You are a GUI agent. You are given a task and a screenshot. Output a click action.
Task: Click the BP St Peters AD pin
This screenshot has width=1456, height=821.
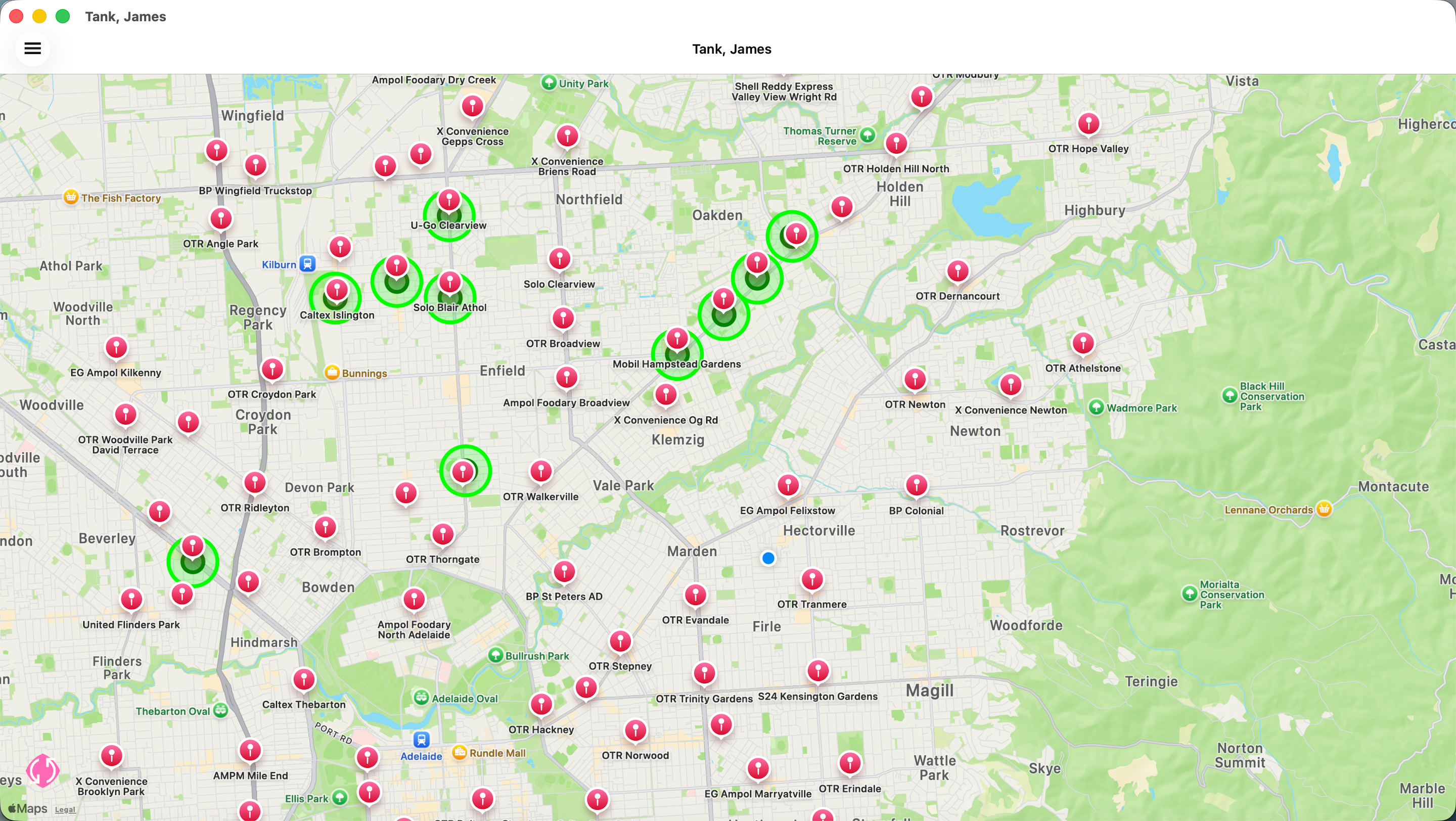pos(564,571)
